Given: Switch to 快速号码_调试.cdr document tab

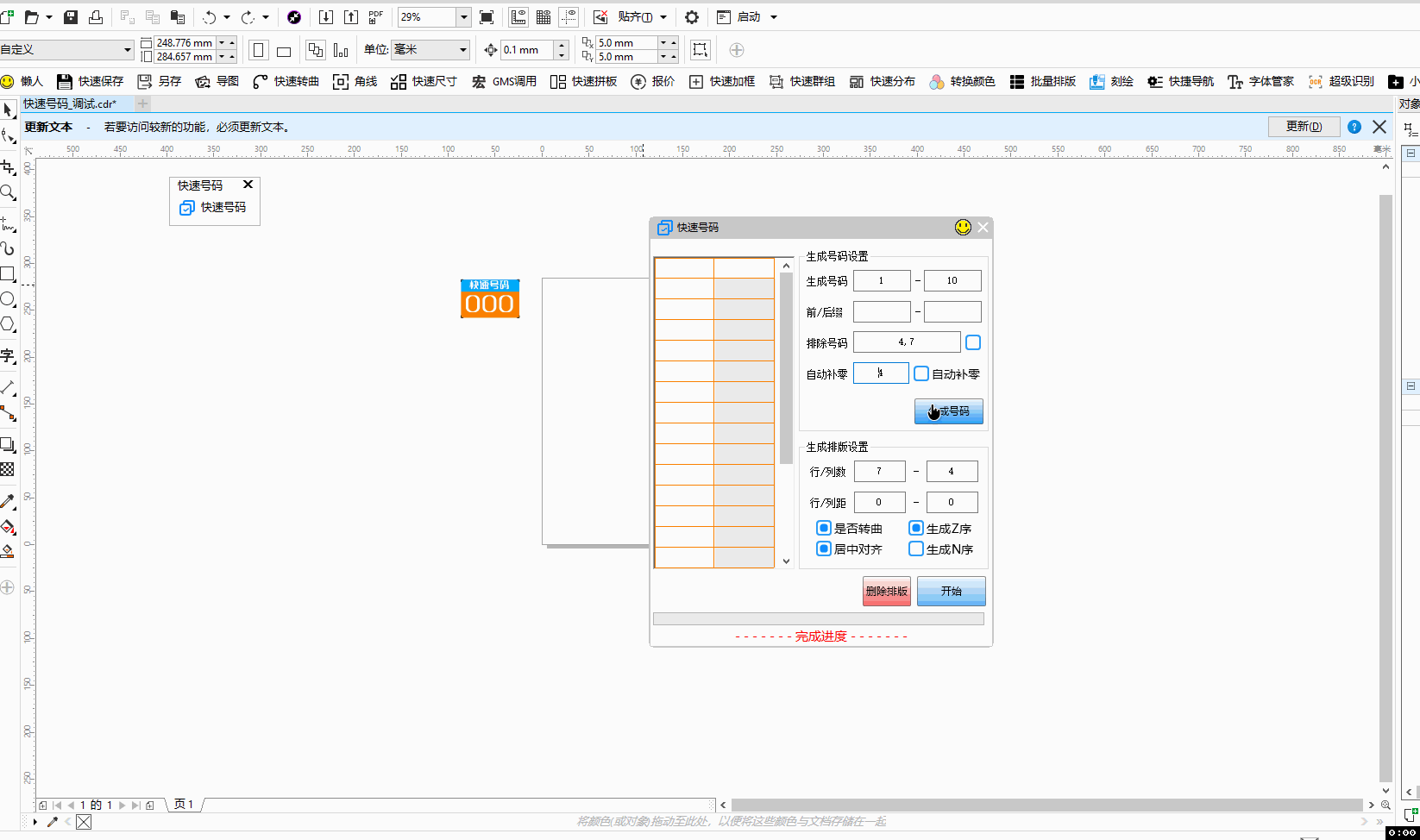Looking at the screenshot, I should click(x=70, y=103).
